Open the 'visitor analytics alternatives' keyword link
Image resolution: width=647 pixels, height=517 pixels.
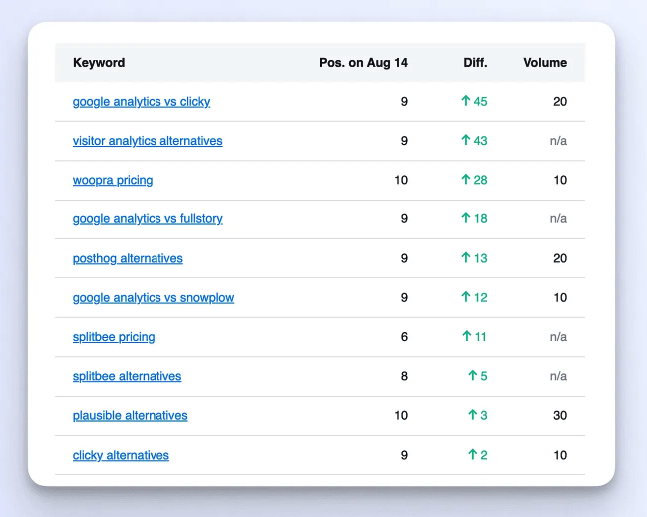pyautogui.click(x=147, y=141)
